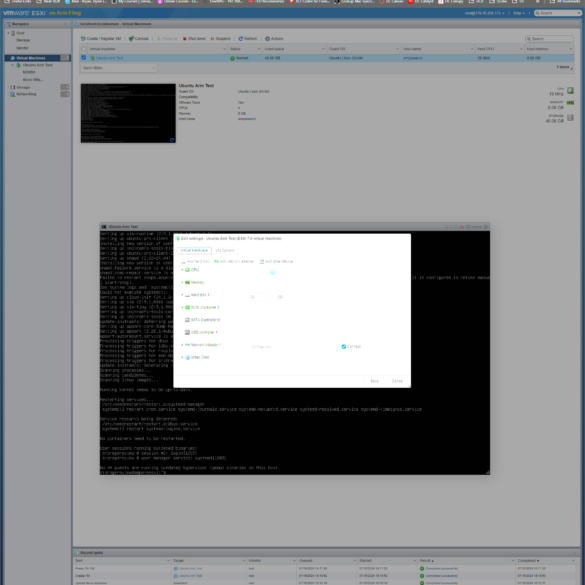Image resolution: width=585 pixels, height=585 pixels.
Task: Click the Save button in Edit settings
Action: pos(374,381)
